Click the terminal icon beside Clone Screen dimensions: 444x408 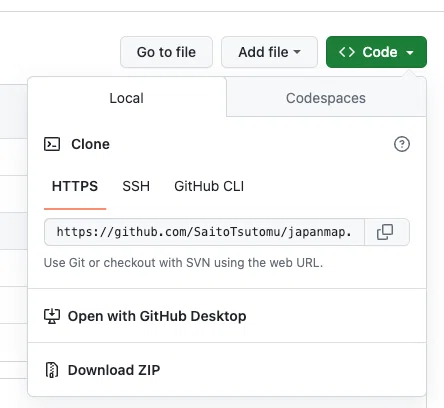pos(52,144)
